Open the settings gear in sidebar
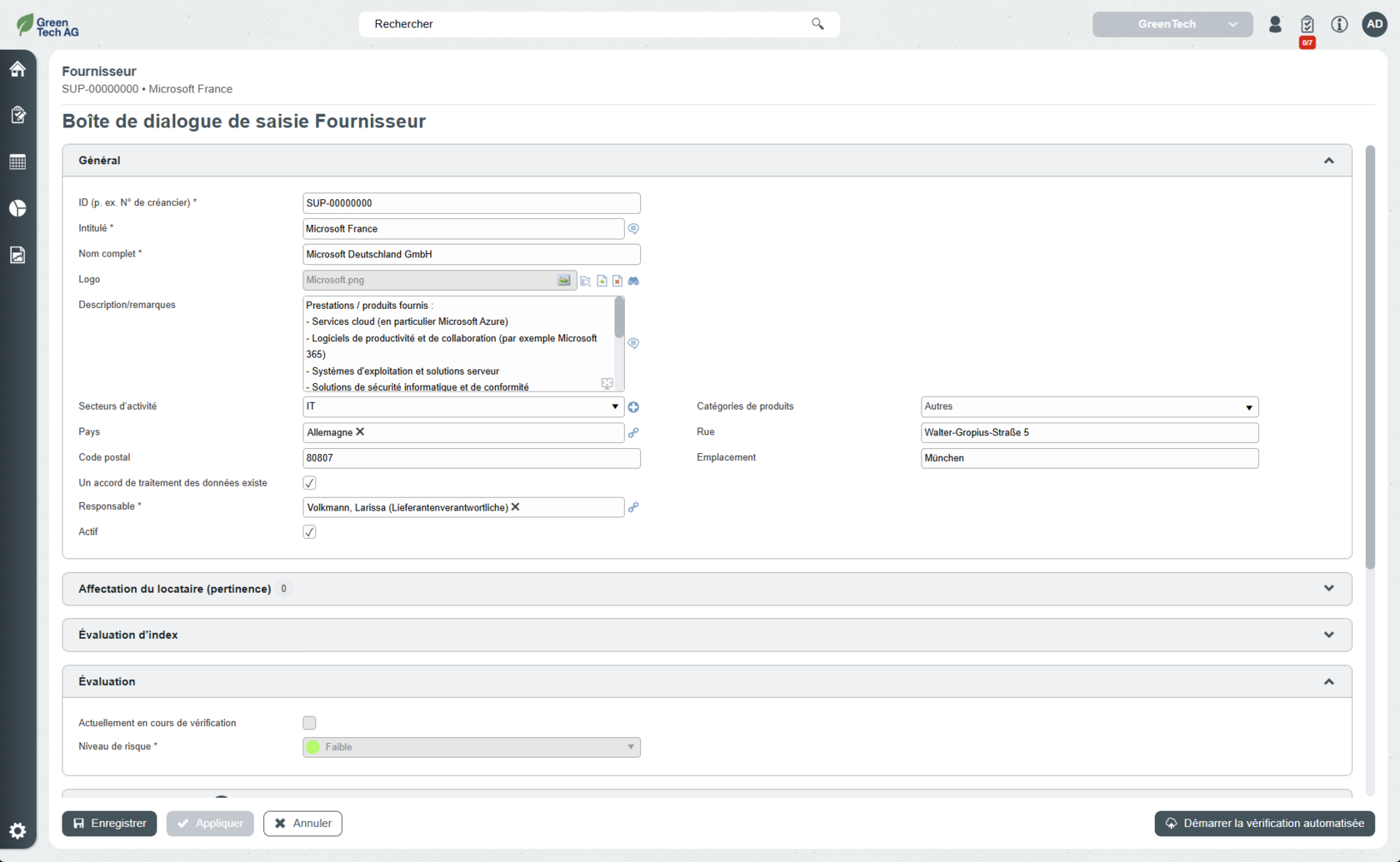 coord(17,830)
